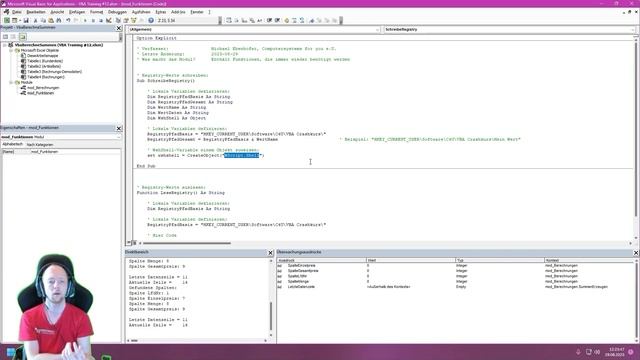Indent code with the Indent icon

coord(269,20)
